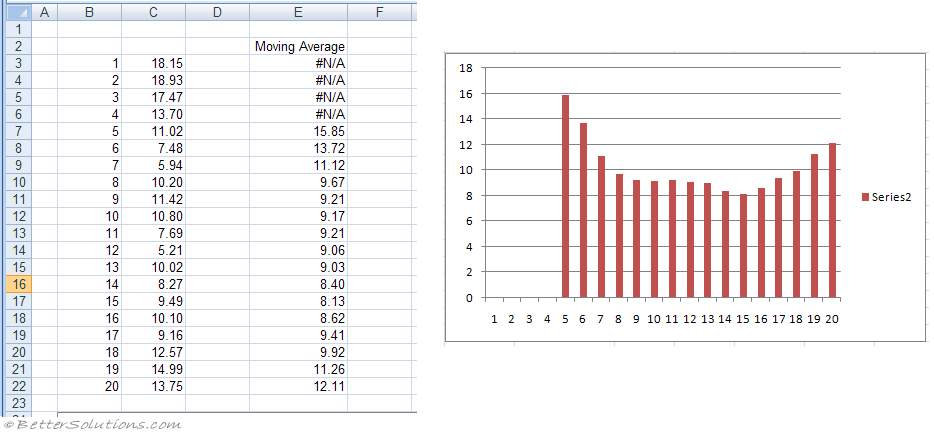Image resolution: width=934 pixels, height=432 pixels.
Task: Click the #N/A cell in row 3
Action: [x=298, y=63]
